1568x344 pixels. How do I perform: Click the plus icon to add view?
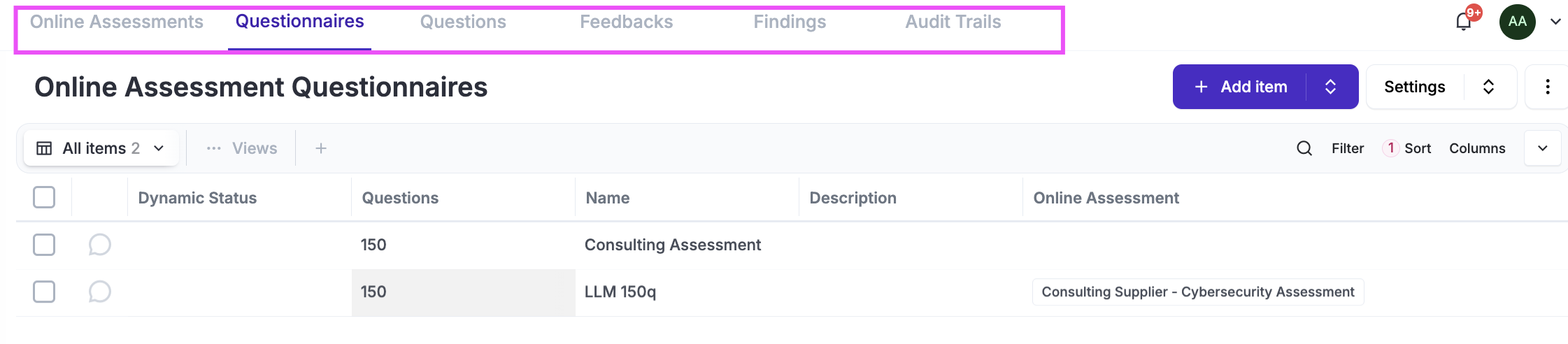[x=321, y=148]
